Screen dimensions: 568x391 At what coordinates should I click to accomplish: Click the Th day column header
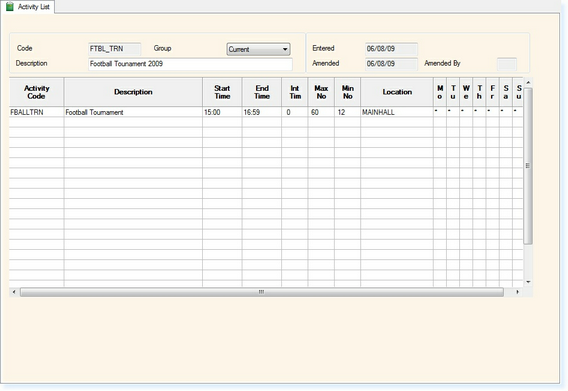point(479,92)
